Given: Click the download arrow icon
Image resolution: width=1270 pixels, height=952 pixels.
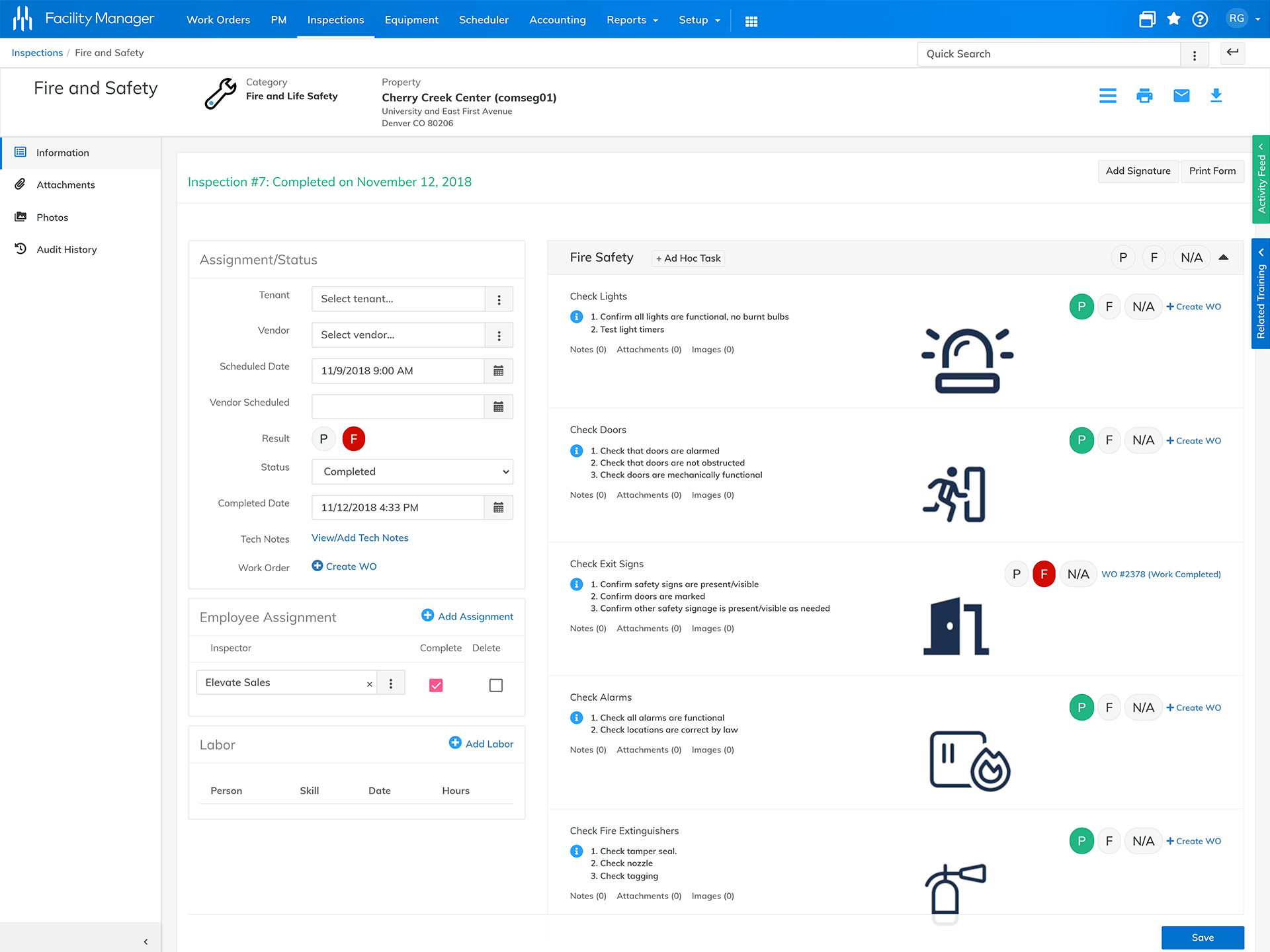Looking at the screenshot, I should pos(1216,96).
